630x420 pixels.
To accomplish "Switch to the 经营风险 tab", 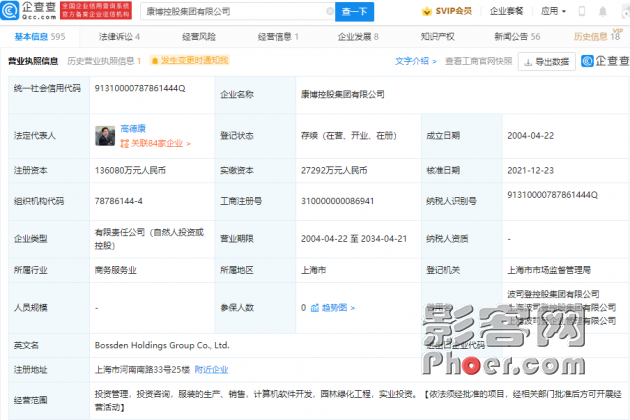I will pos(199,37).
